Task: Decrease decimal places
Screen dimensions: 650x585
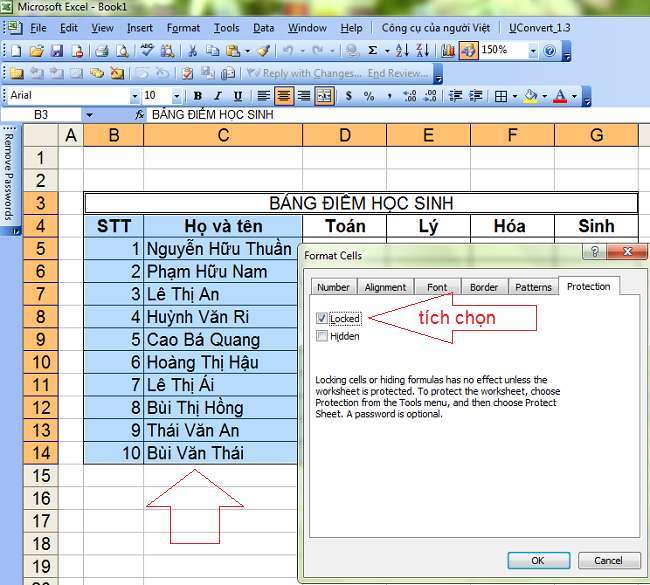Action: pyautogui.click(x=431, y=96)
